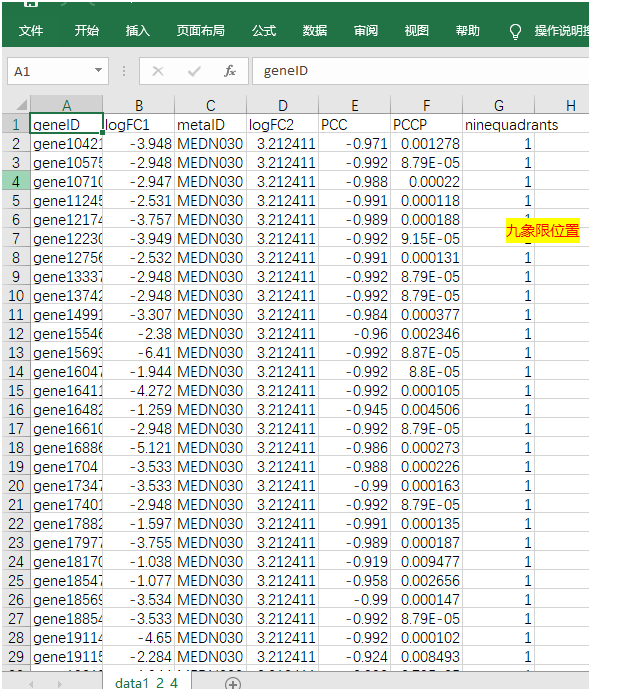Screen dimensions: 632x692
Task: Click the PCC header cell
Action: click(354, 124)
